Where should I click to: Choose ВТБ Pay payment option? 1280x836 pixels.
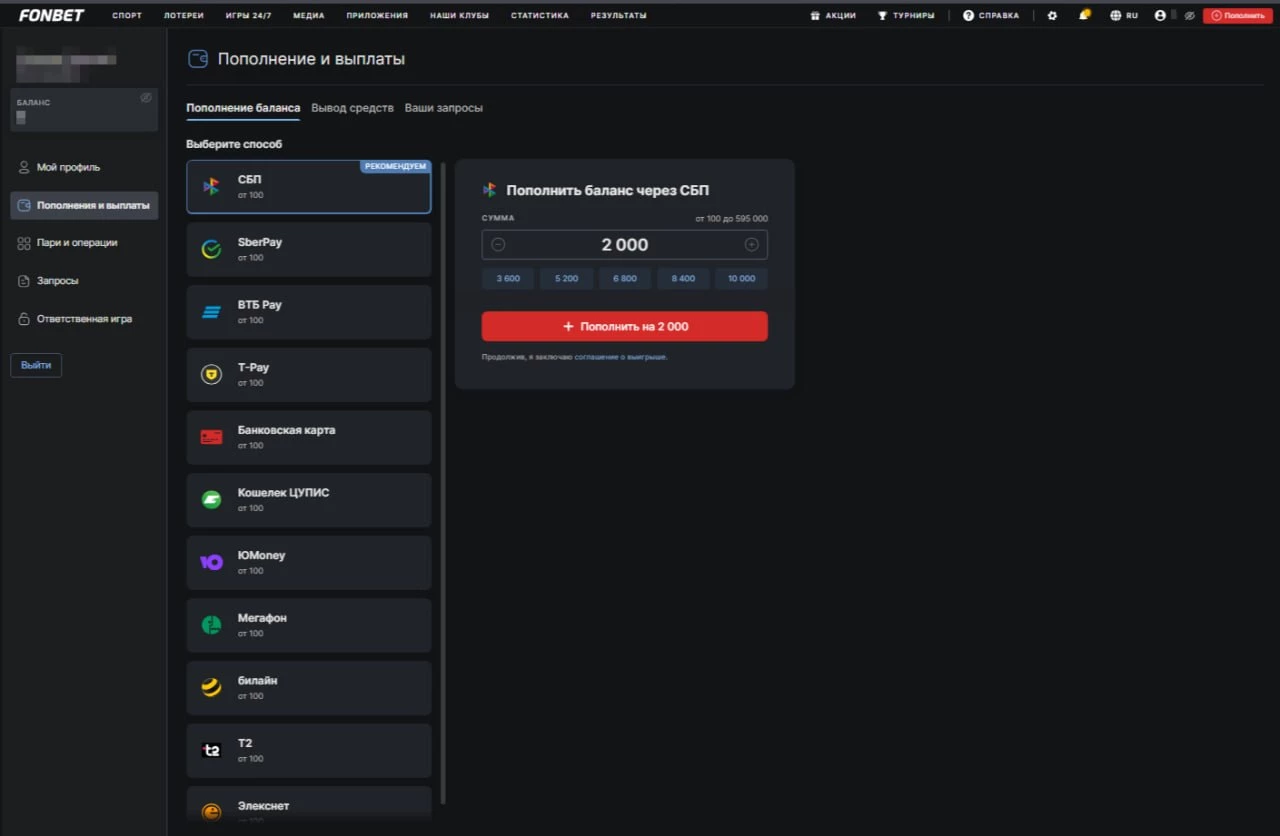pos(308,312)
